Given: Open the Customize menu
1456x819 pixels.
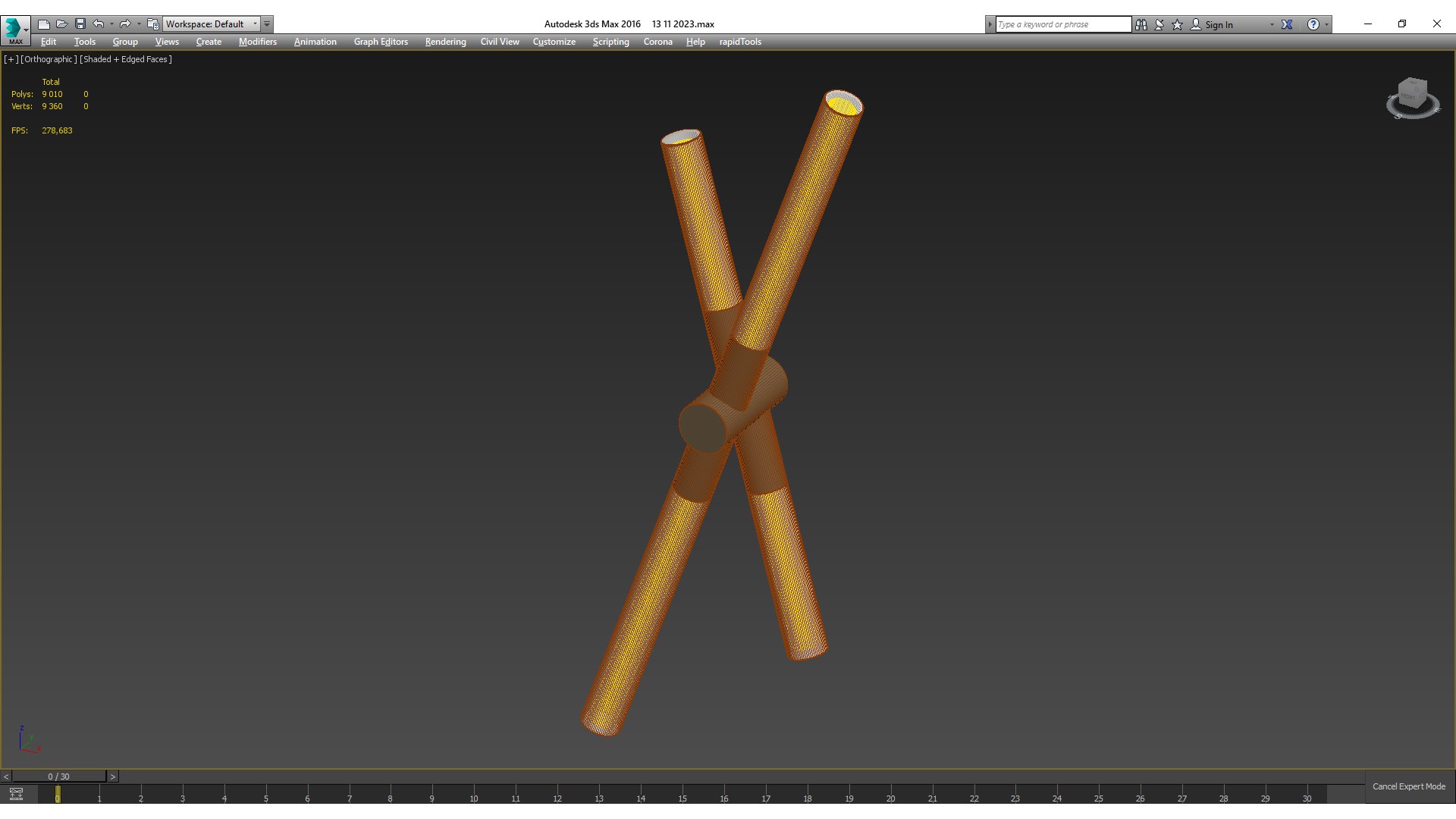Looking at the screenshot, I should [554, 42].
